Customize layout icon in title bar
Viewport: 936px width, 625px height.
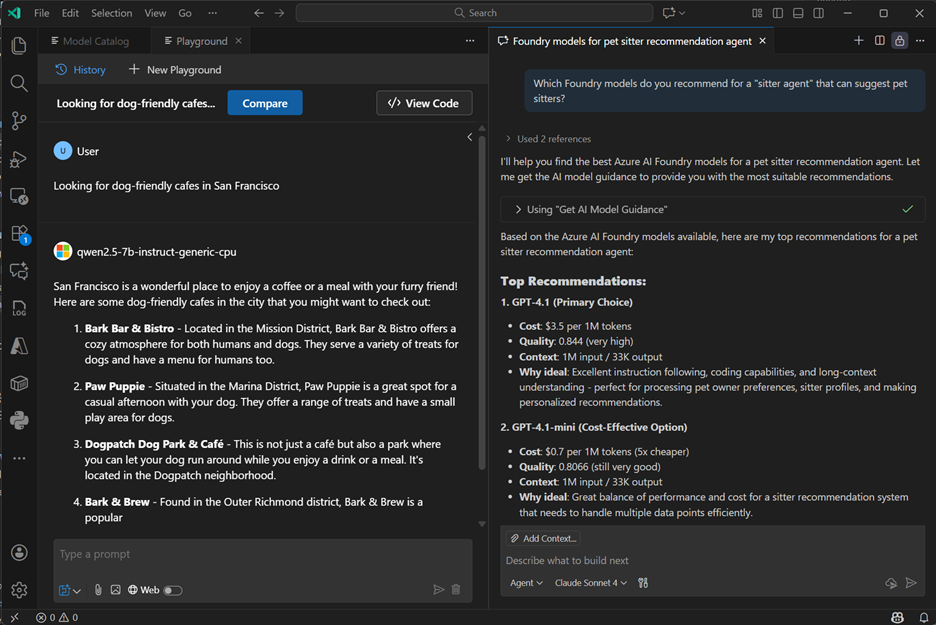click(x=757, y=13)
